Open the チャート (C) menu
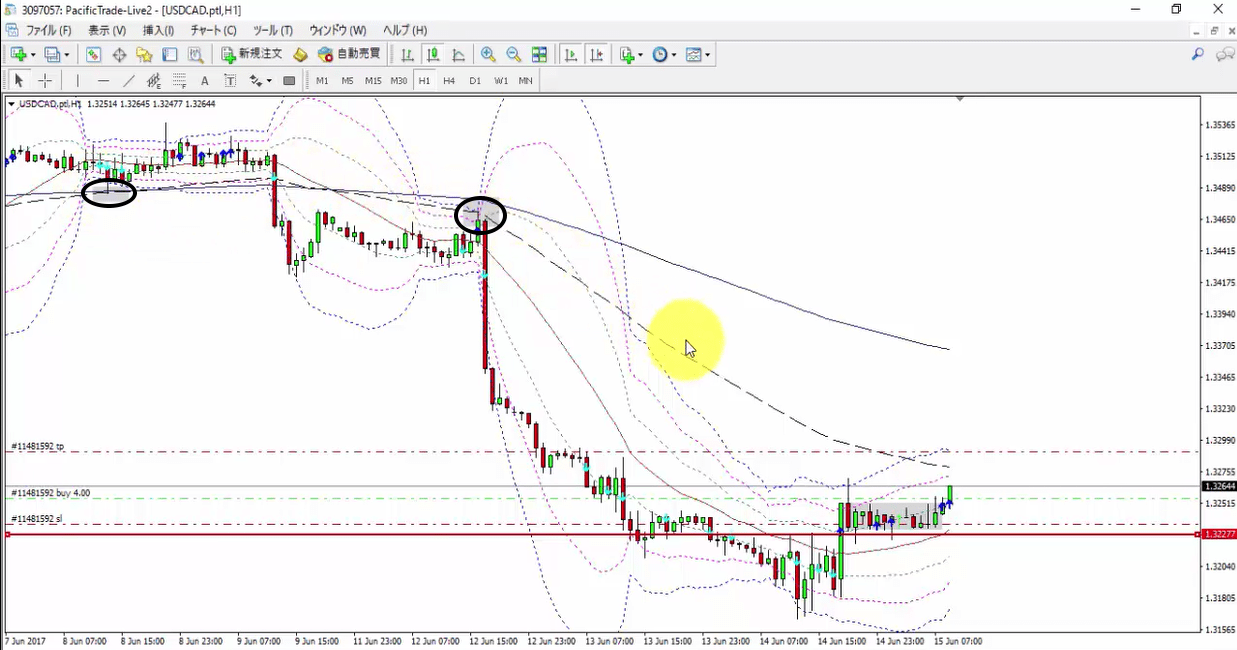 pos(214,30)
